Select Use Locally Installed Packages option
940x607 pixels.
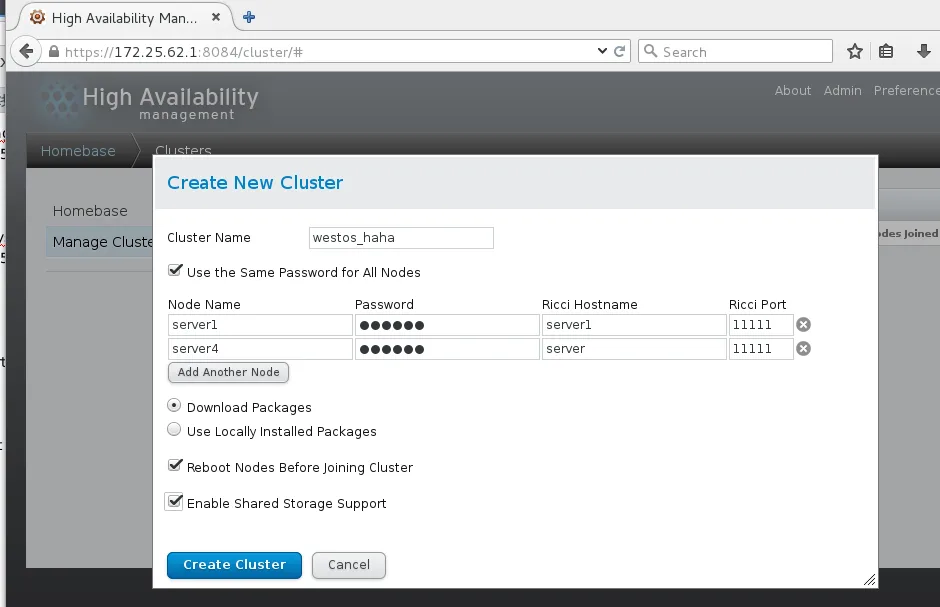point(174,430)
